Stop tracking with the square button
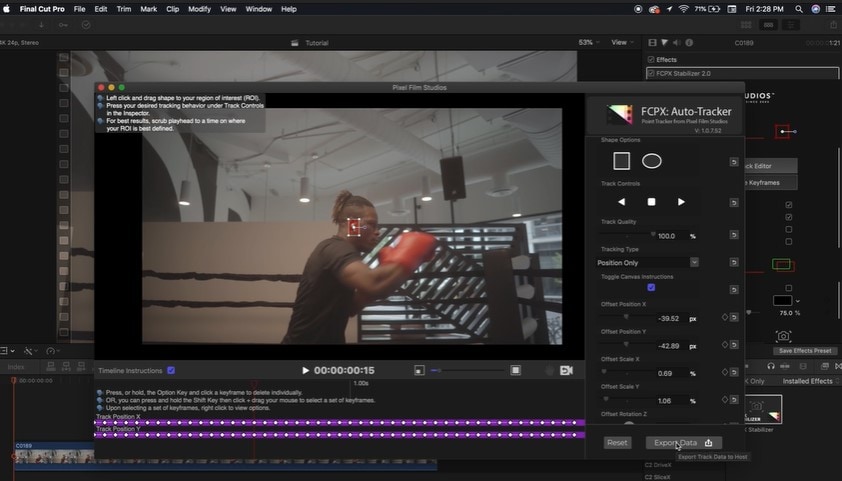 coord(651,202)
